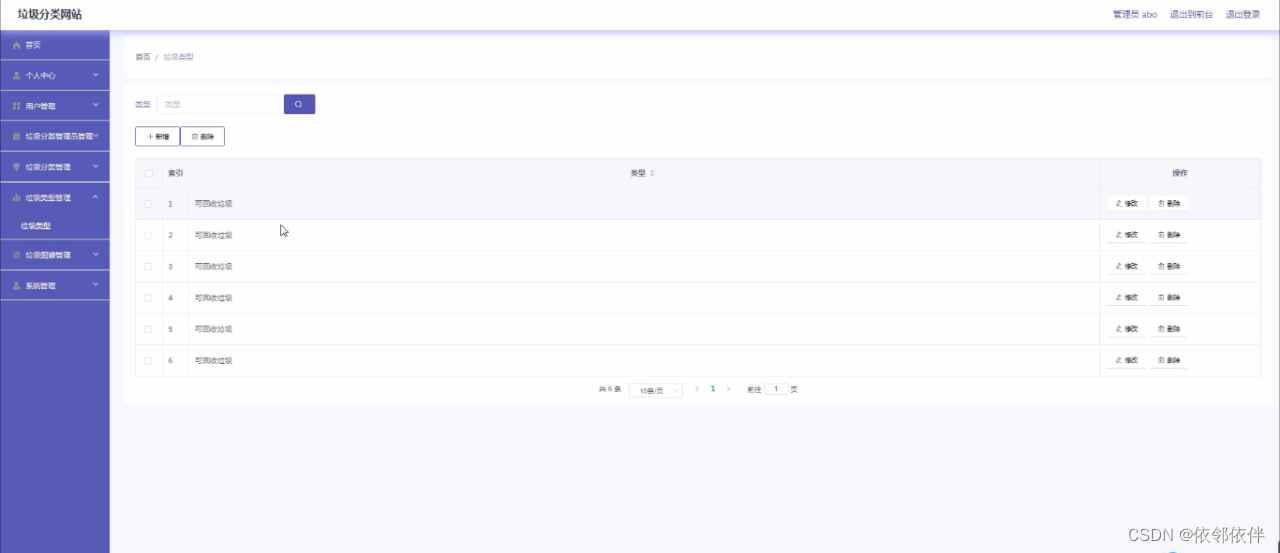Click the person icon beside 个人中心
The image size is (1280, 553).
click(16, 75)
